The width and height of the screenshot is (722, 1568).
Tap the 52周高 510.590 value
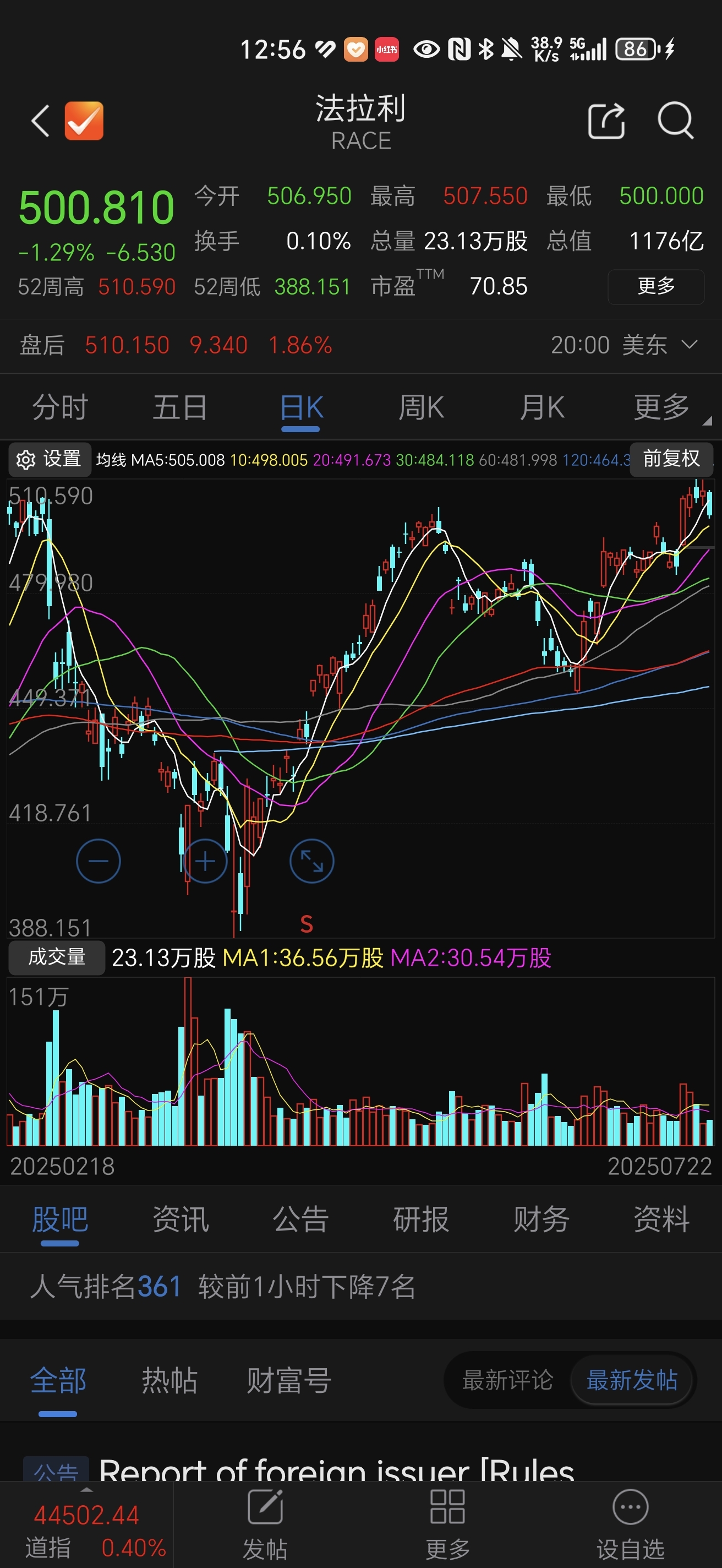137,287
